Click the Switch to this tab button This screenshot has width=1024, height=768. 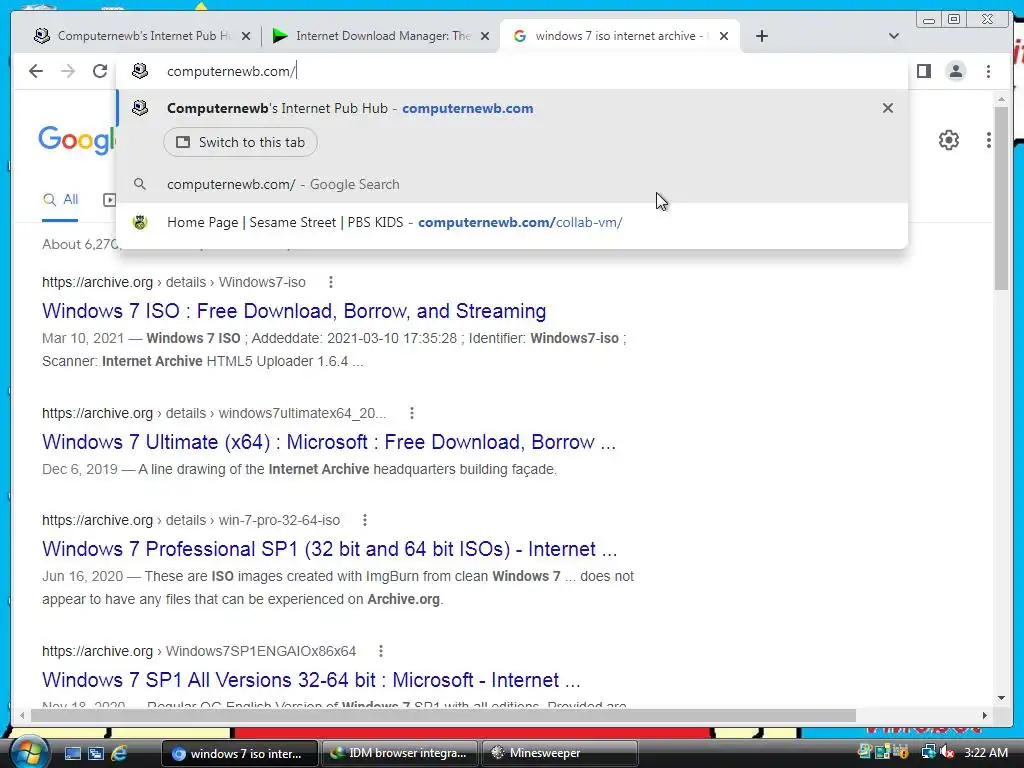(x=240, y=142)
